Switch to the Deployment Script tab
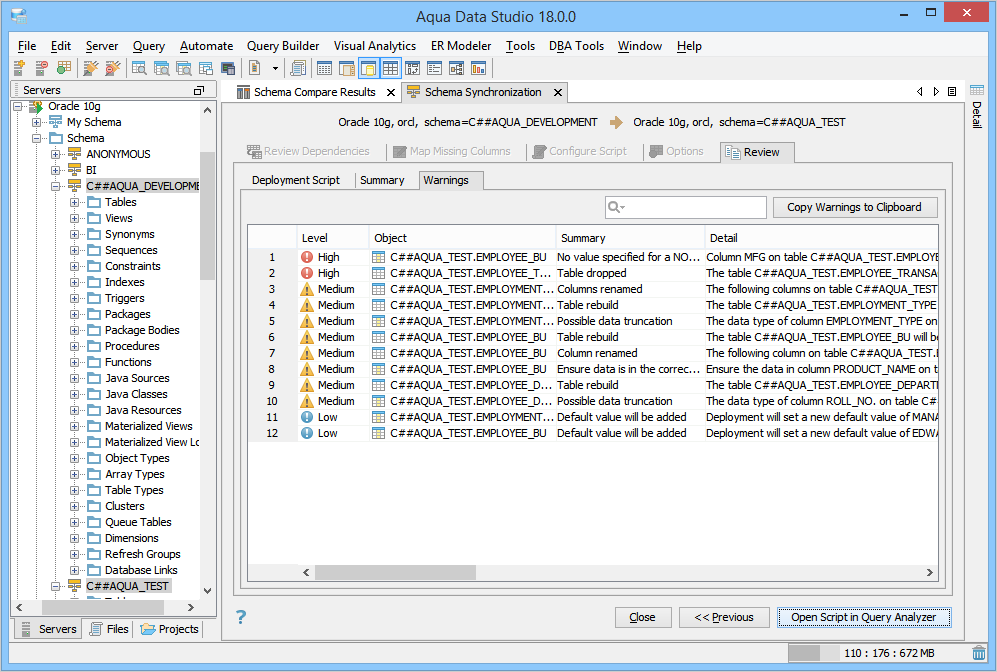 tap(296, 180)
